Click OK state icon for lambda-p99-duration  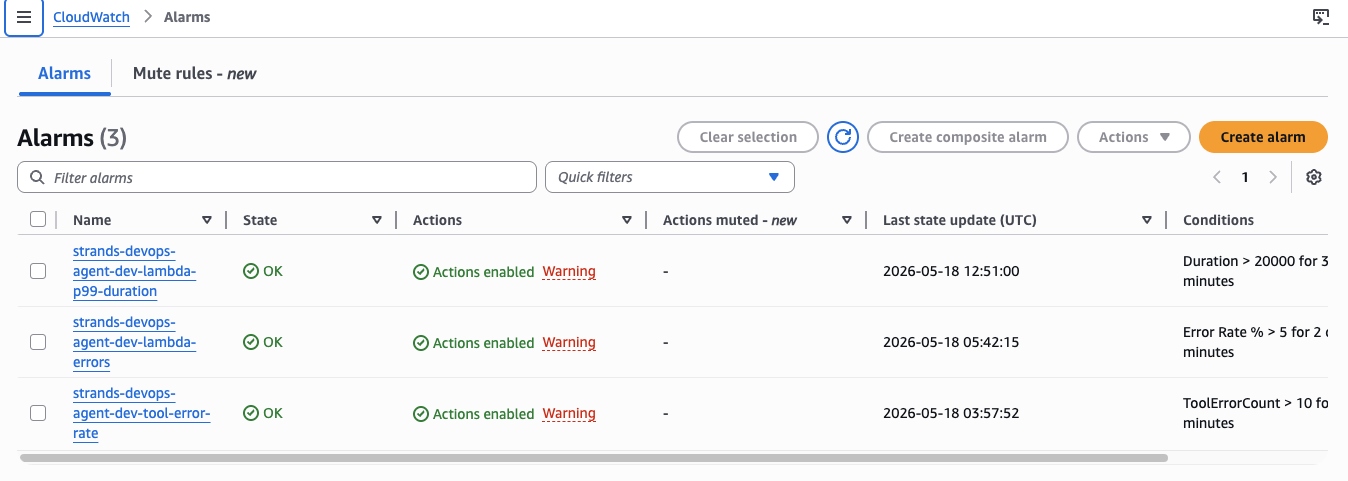[x=251, y=271]
